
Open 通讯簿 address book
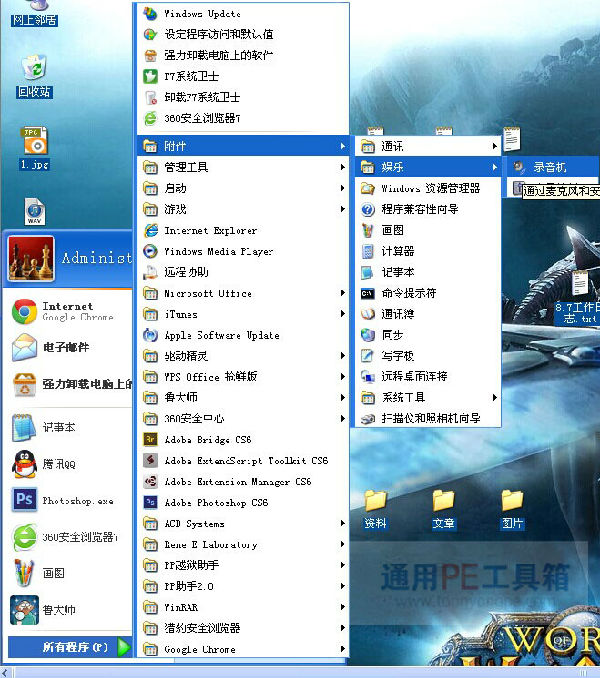point(428,314)
